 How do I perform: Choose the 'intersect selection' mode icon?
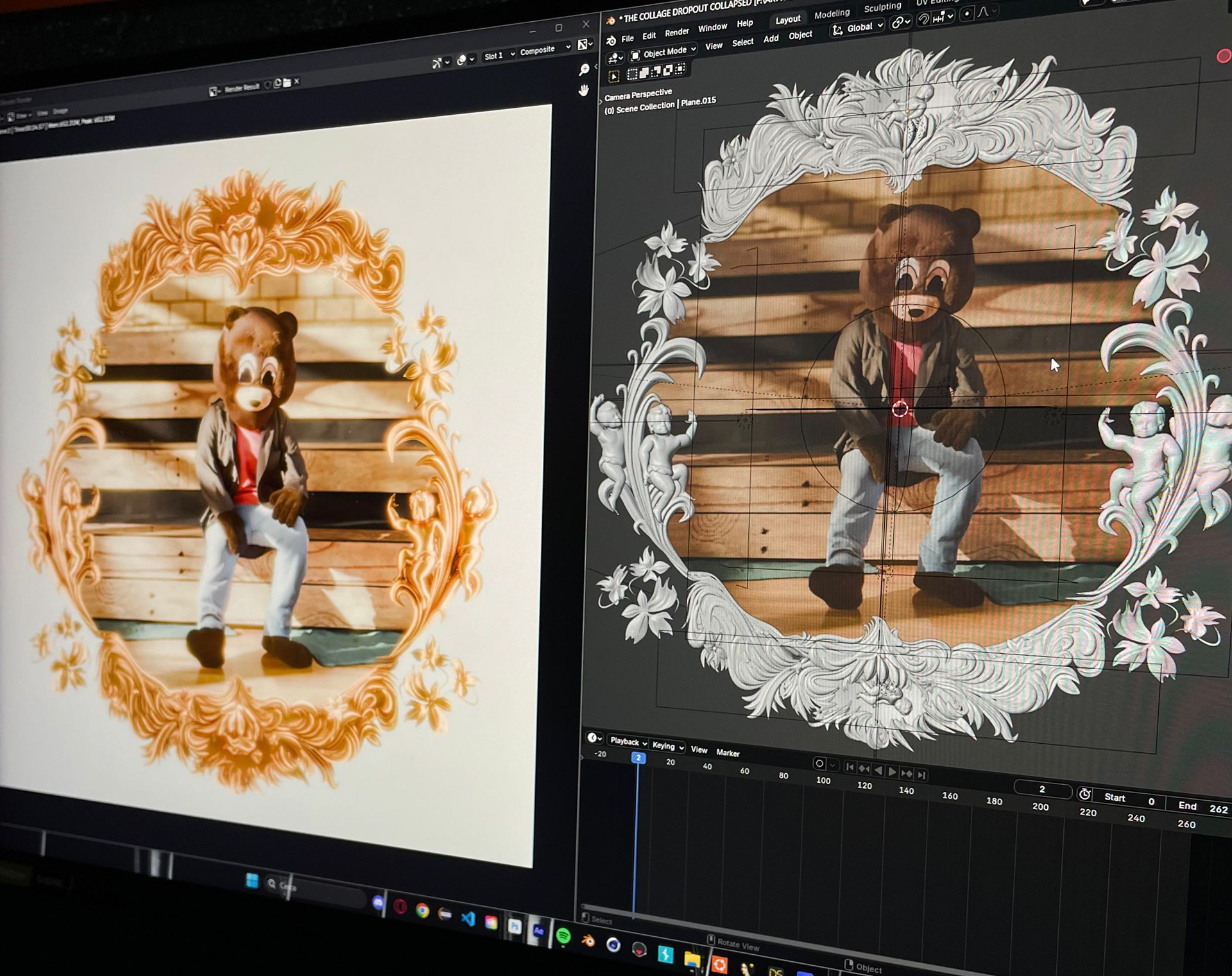coord(680,69)
